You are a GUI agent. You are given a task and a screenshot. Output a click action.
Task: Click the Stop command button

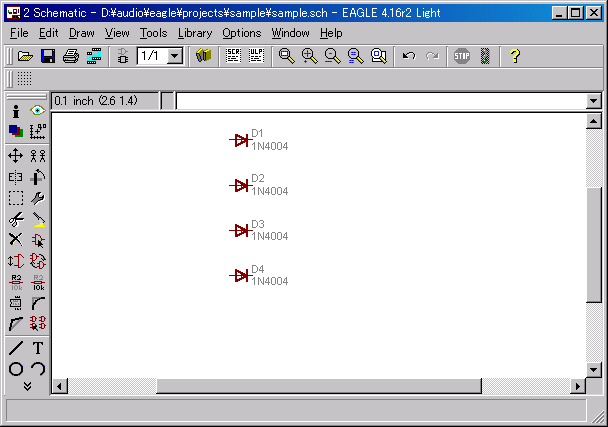coord(462,56)
